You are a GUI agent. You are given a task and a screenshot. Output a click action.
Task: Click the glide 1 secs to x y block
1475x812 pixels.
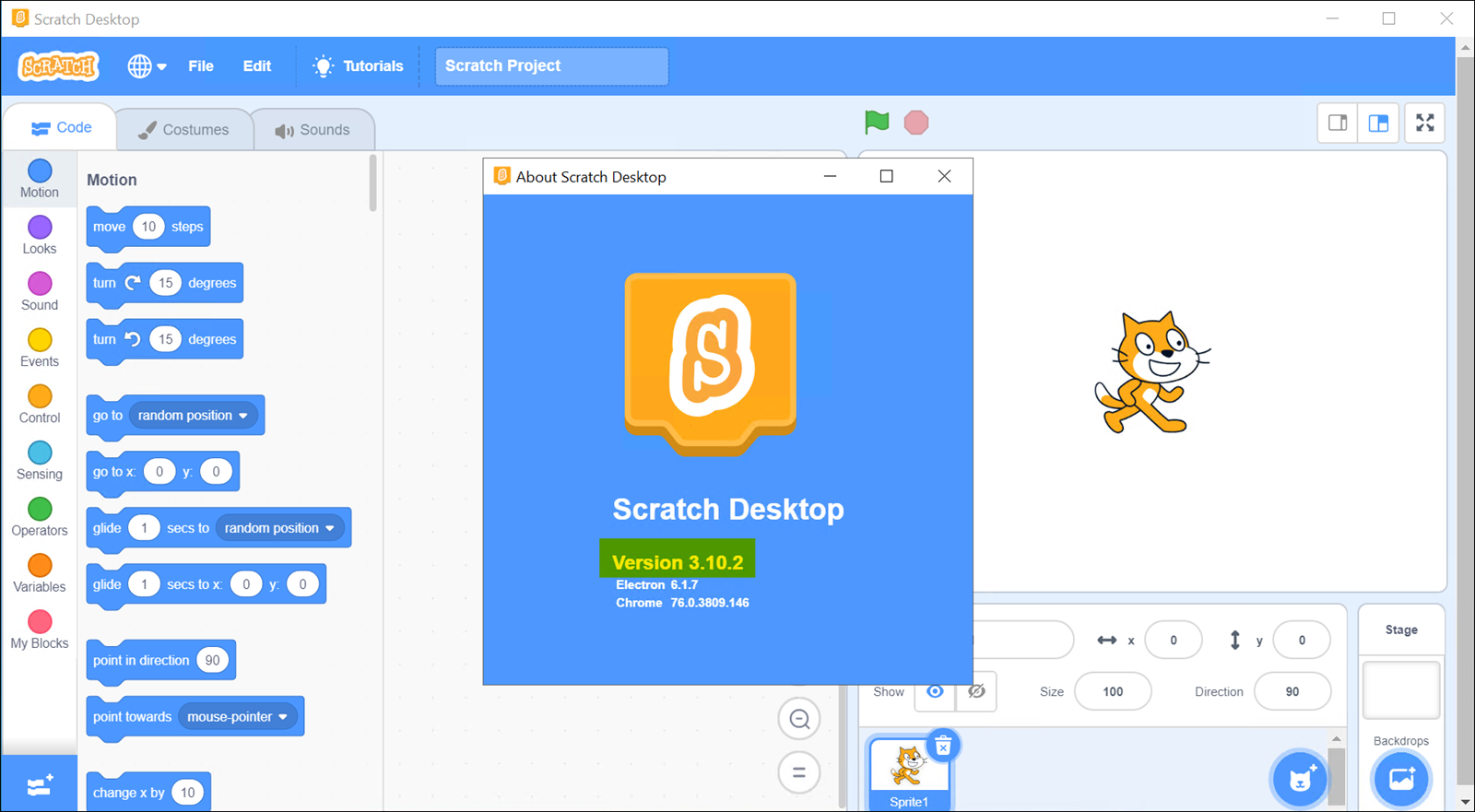(x=206, y=584)
